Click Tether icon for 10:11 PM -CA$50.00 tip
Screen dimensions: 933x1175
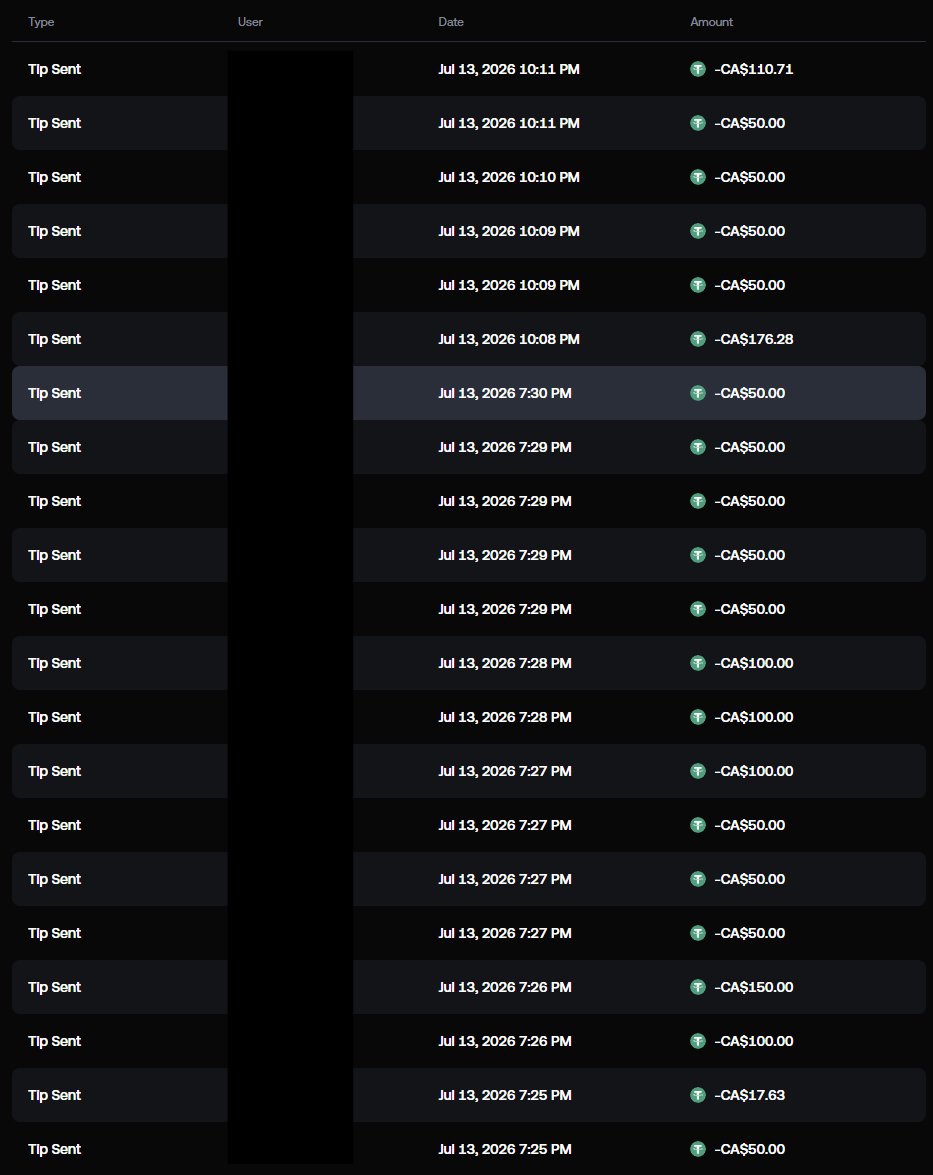[698, 123]
